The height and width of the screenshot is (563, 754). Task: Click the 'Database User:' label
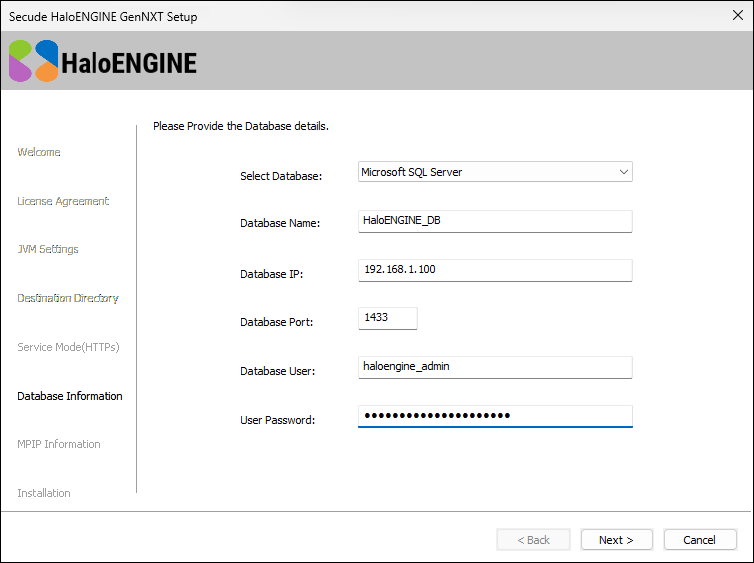[x=277, y=371]
